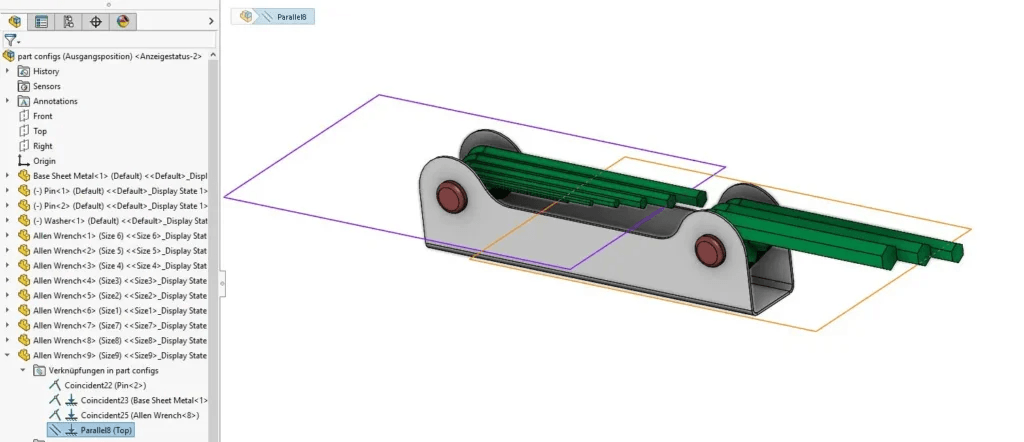This screenshot has width=1024, height=442.
Task: Open the FeatureManager design tree tab
Action: (x=14, y=21)
